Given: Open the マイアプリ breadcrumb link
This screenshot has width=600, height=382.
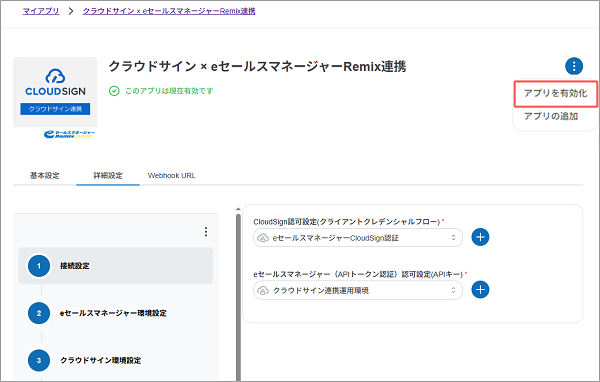Looking at the screenshot, I should pos(41,11).
